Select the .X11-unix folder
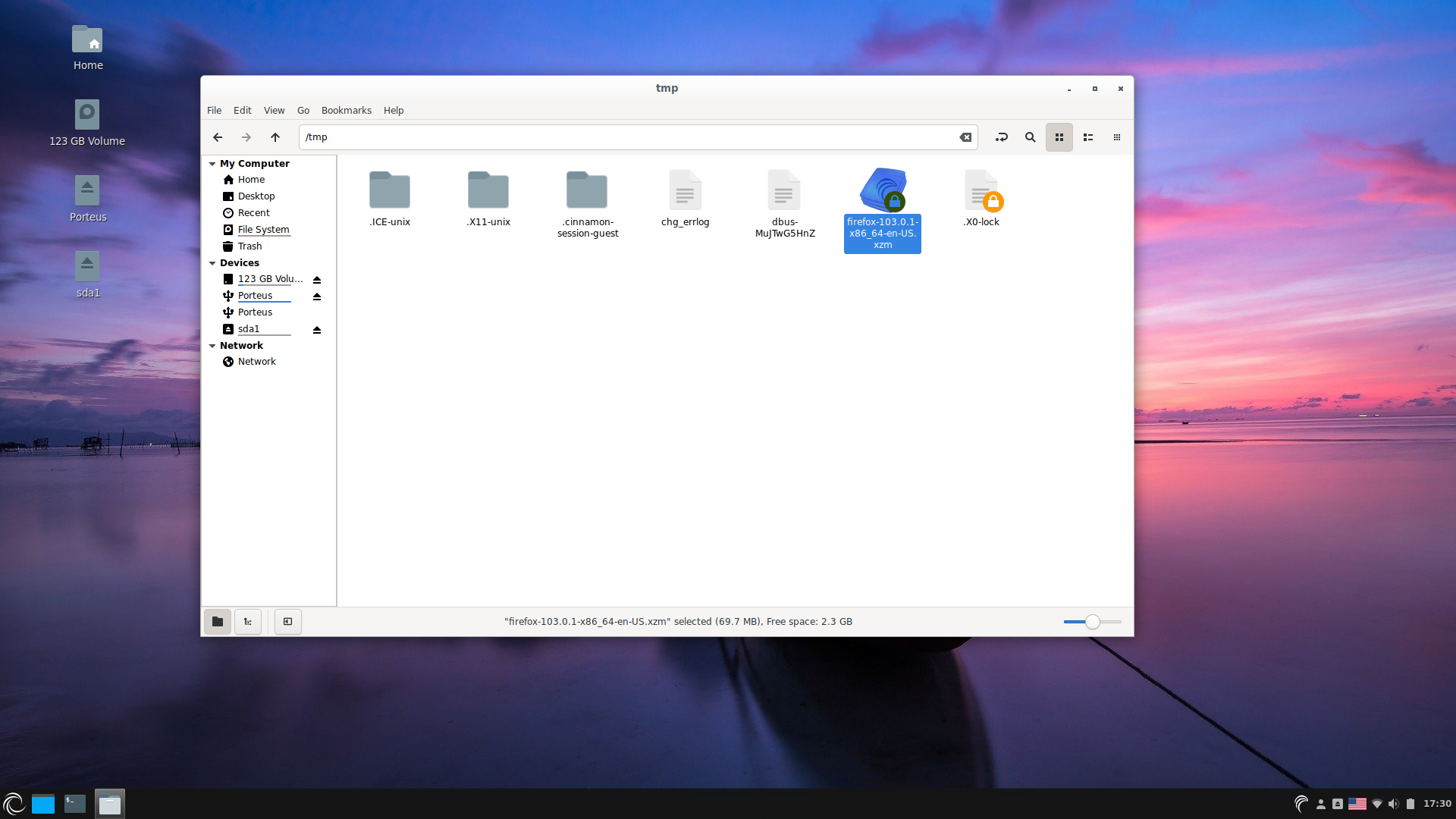1456x819 pixels. point(488,199)
